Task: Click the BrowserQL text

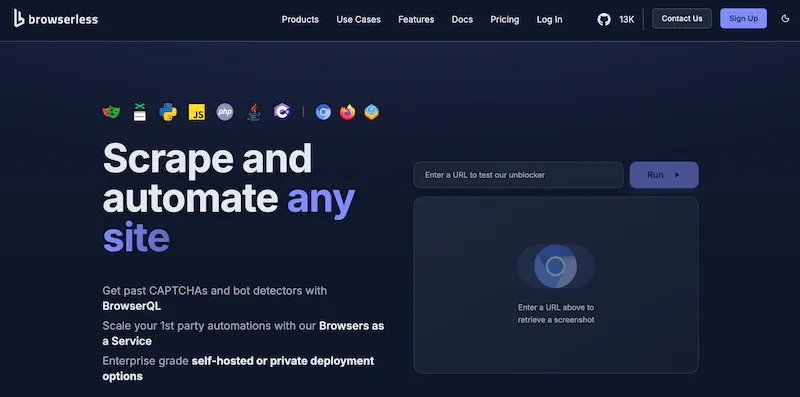Action: [132, 306]
